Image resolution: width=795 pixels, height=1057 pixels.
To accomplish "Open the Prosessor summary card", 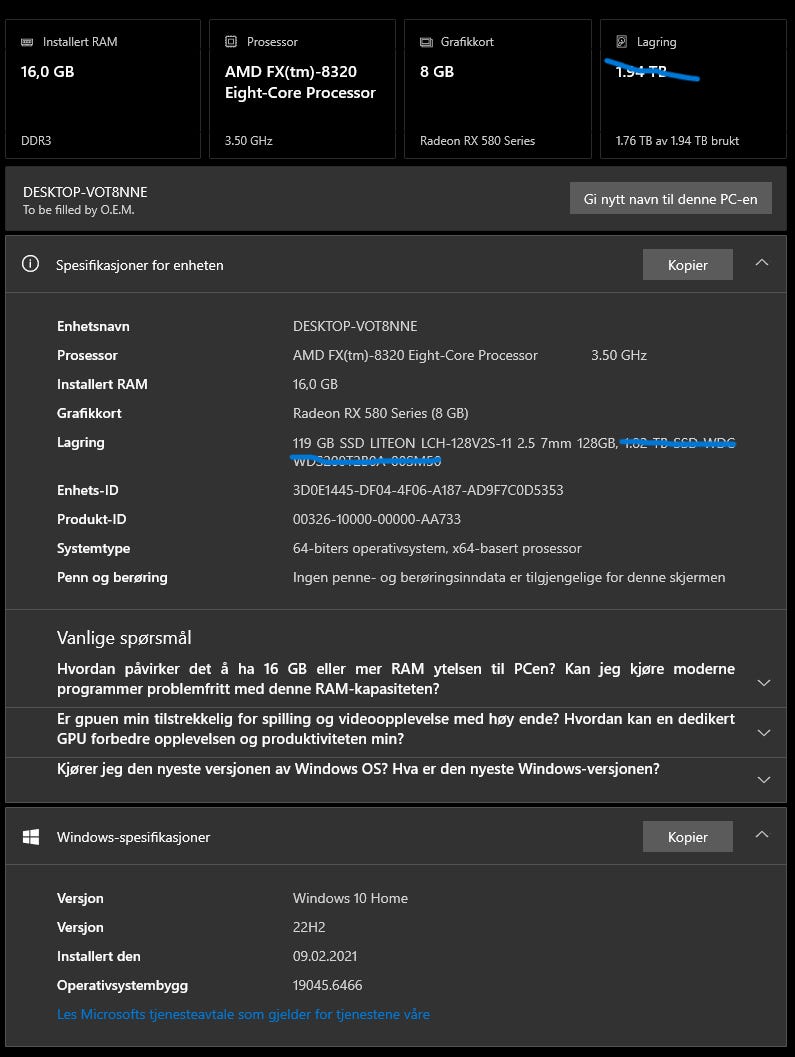I will pyautogui.click(x=302, y=89).
